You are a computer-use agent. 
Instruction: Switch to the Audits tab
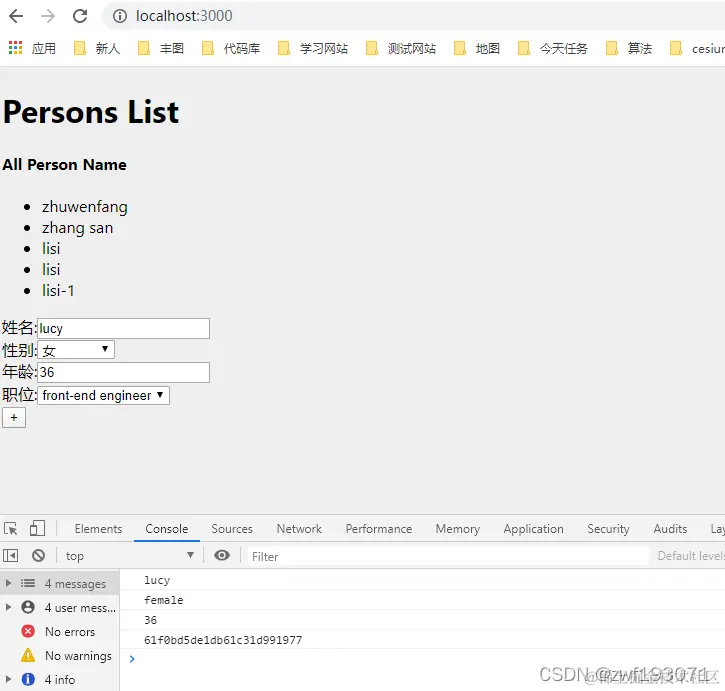(x=670, y=529)
